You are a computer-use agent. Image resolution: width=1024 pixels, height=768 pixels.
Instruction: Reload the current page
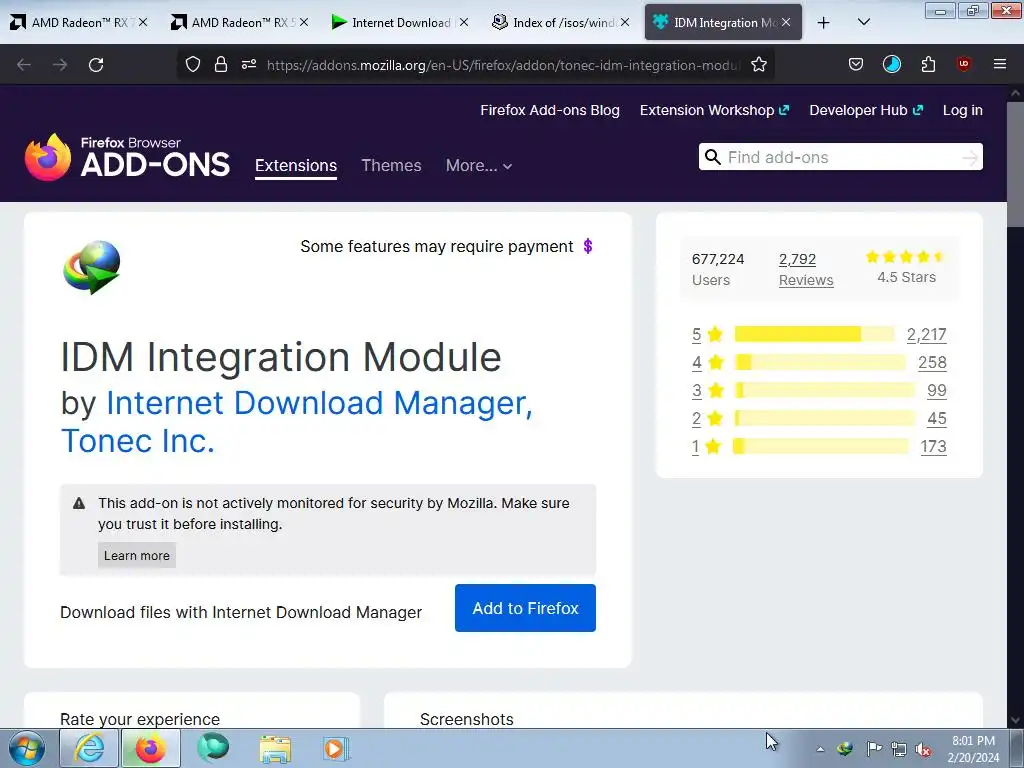tap(96, 65)
